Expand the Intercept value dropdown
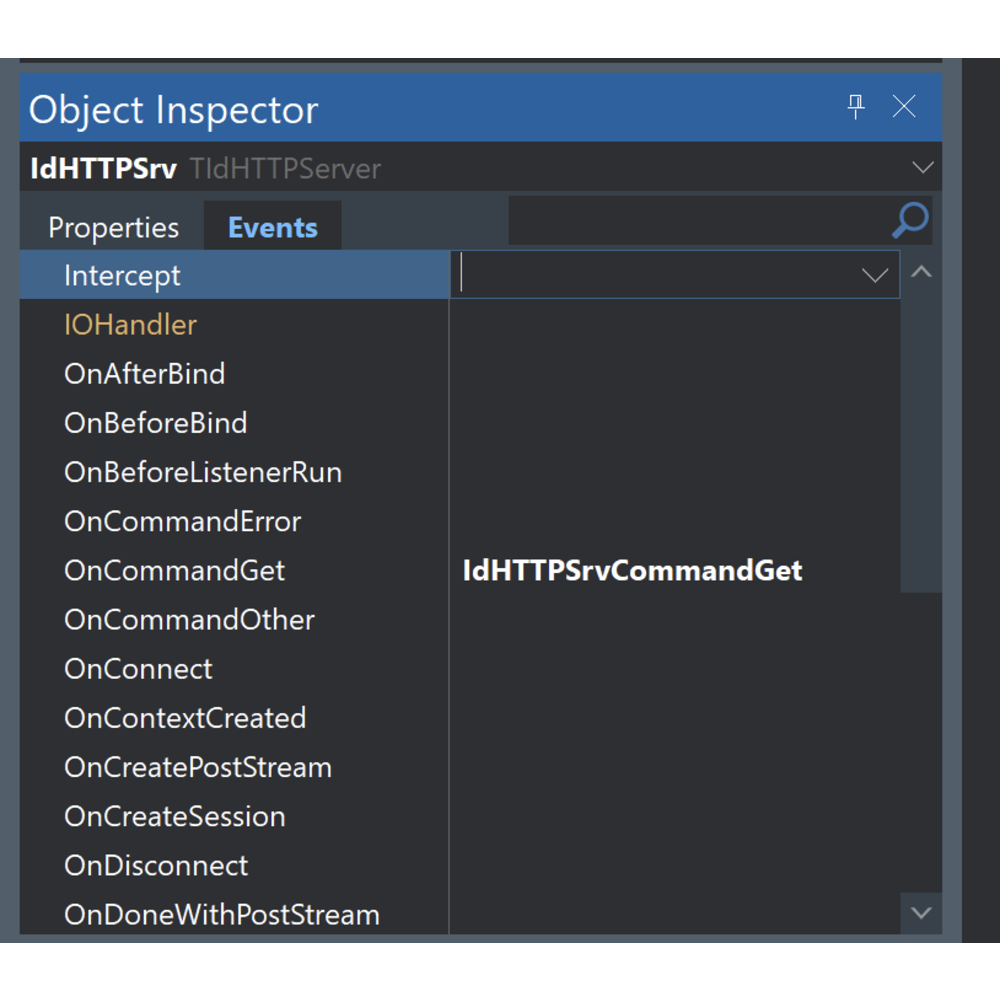1000x1000 pixels. (x=875, y=276)
